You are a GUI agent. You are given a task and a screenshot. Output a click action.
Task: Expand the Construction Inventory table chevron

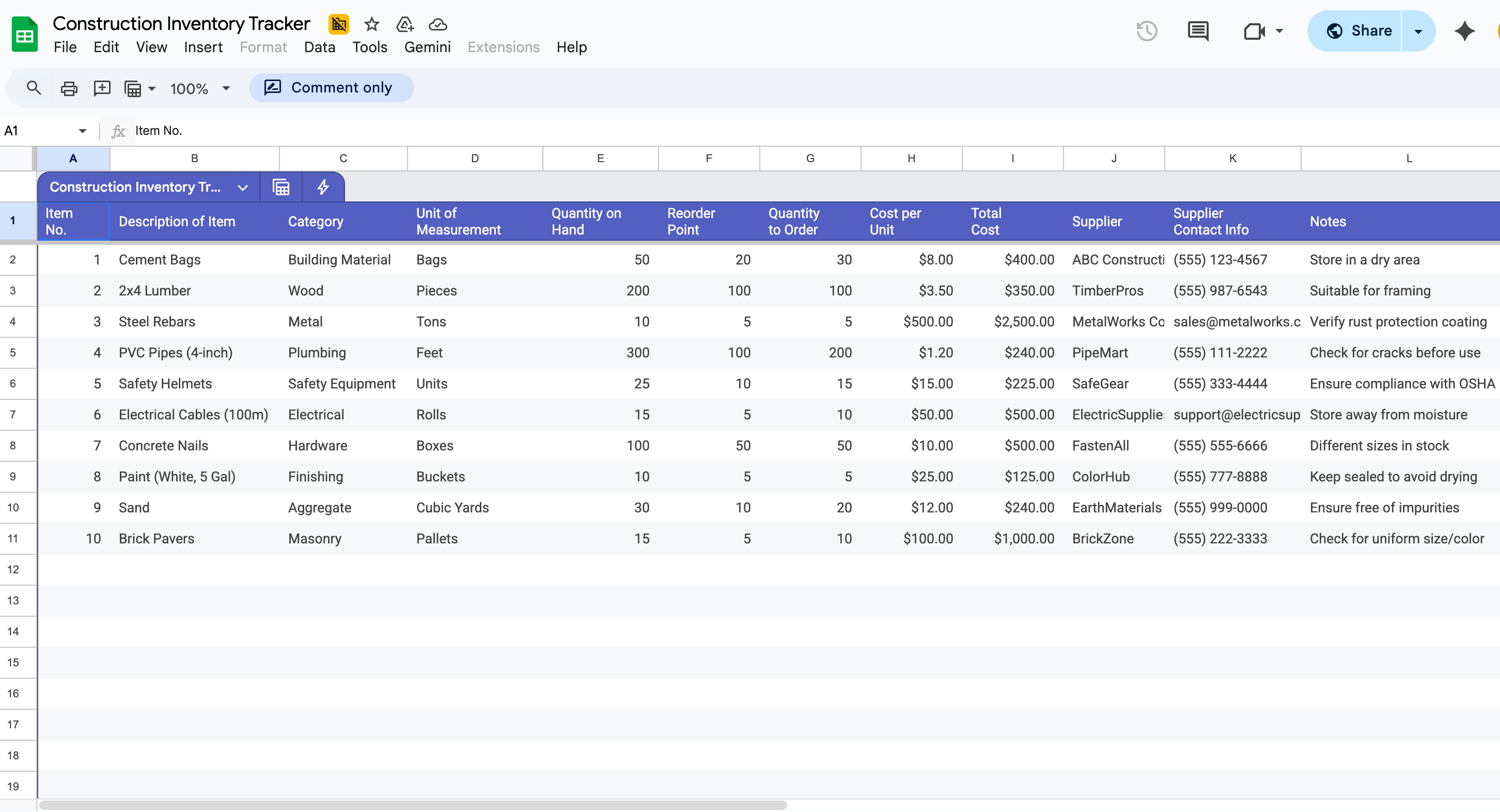[243, 188]
